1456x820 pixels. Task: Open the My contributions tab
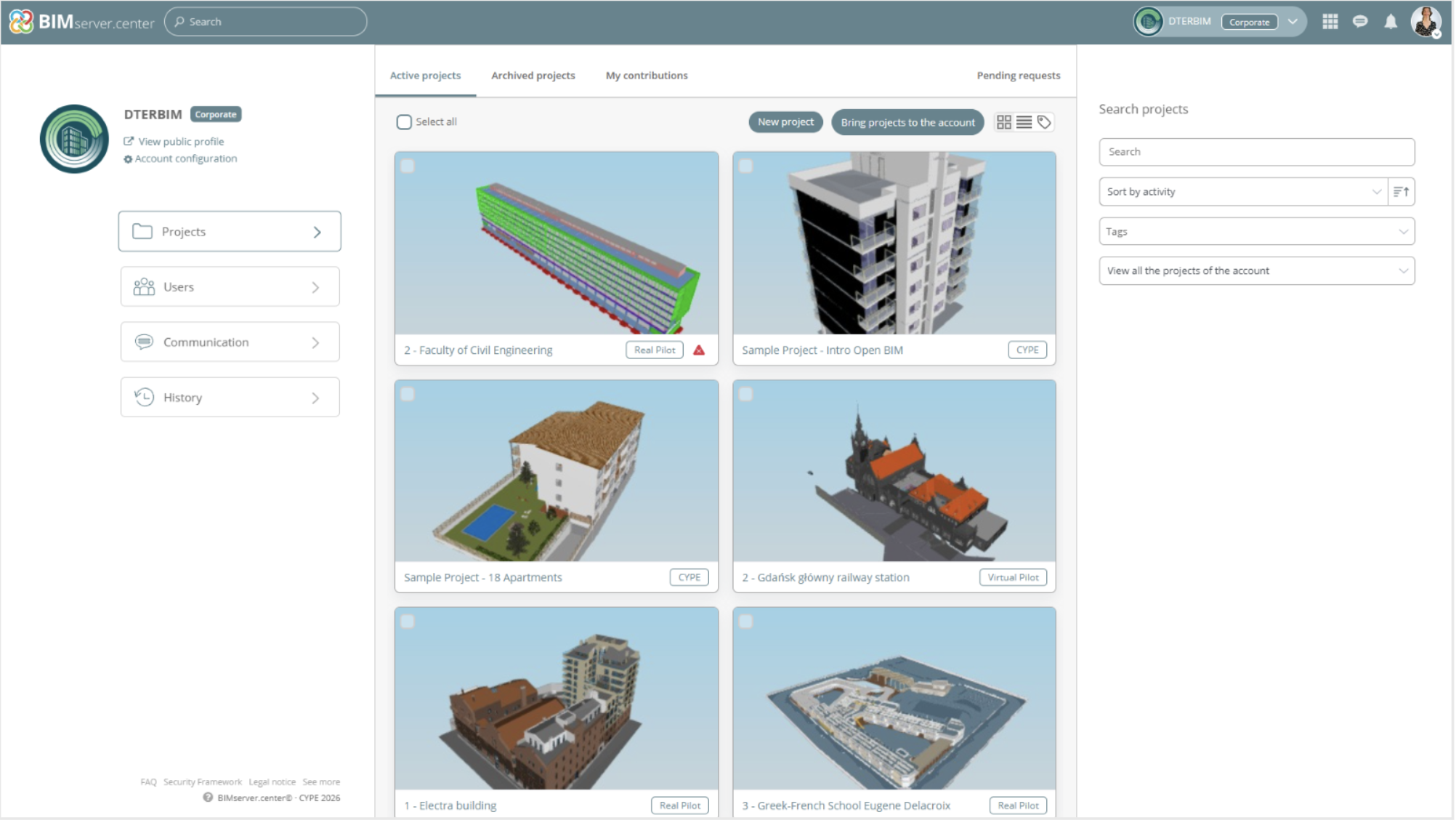(x=647, y=76)
